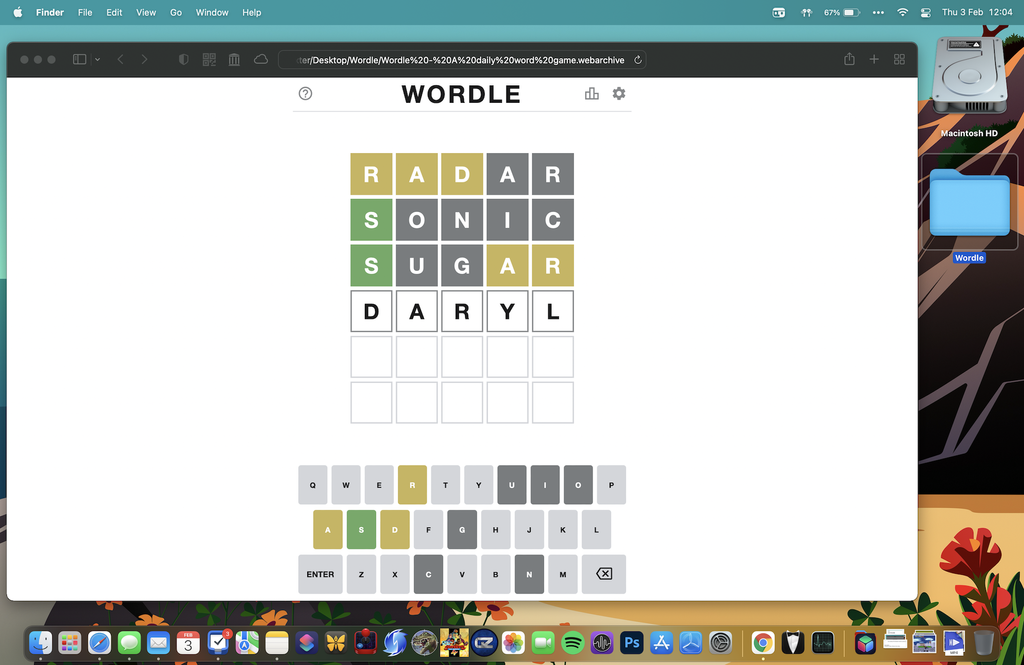This screenshot has height=665, width=1024.
Task: Tap the yellow R key on keyboard
Action: coord(412,485)
